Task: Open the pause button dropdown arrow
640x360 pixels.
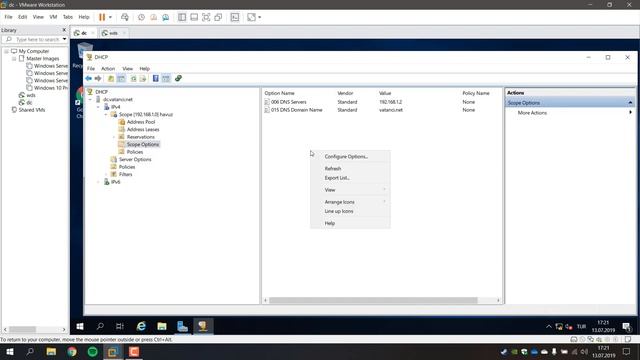Action: click(x=110, y=18)
